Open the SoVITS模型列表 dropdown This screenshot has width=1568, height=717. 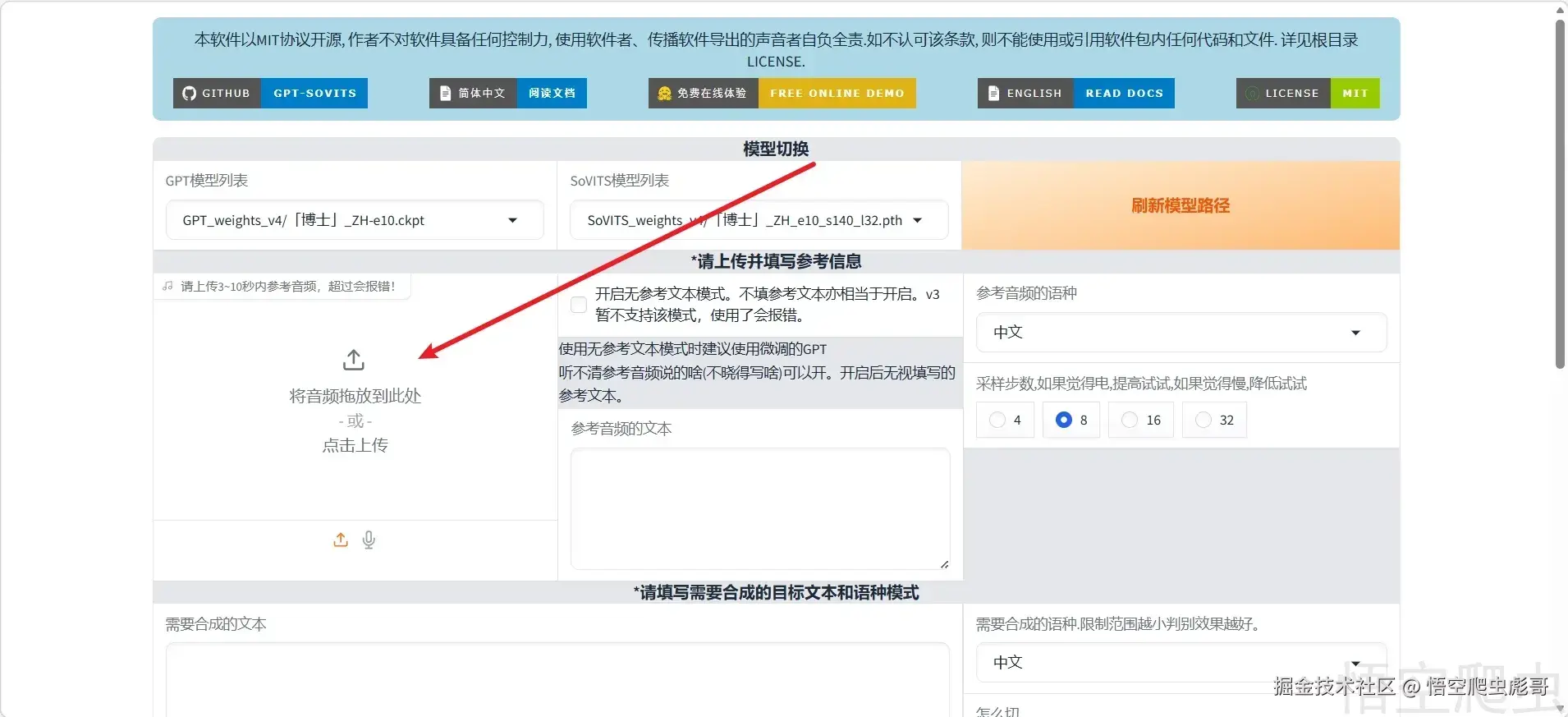(x=759, y=220)
